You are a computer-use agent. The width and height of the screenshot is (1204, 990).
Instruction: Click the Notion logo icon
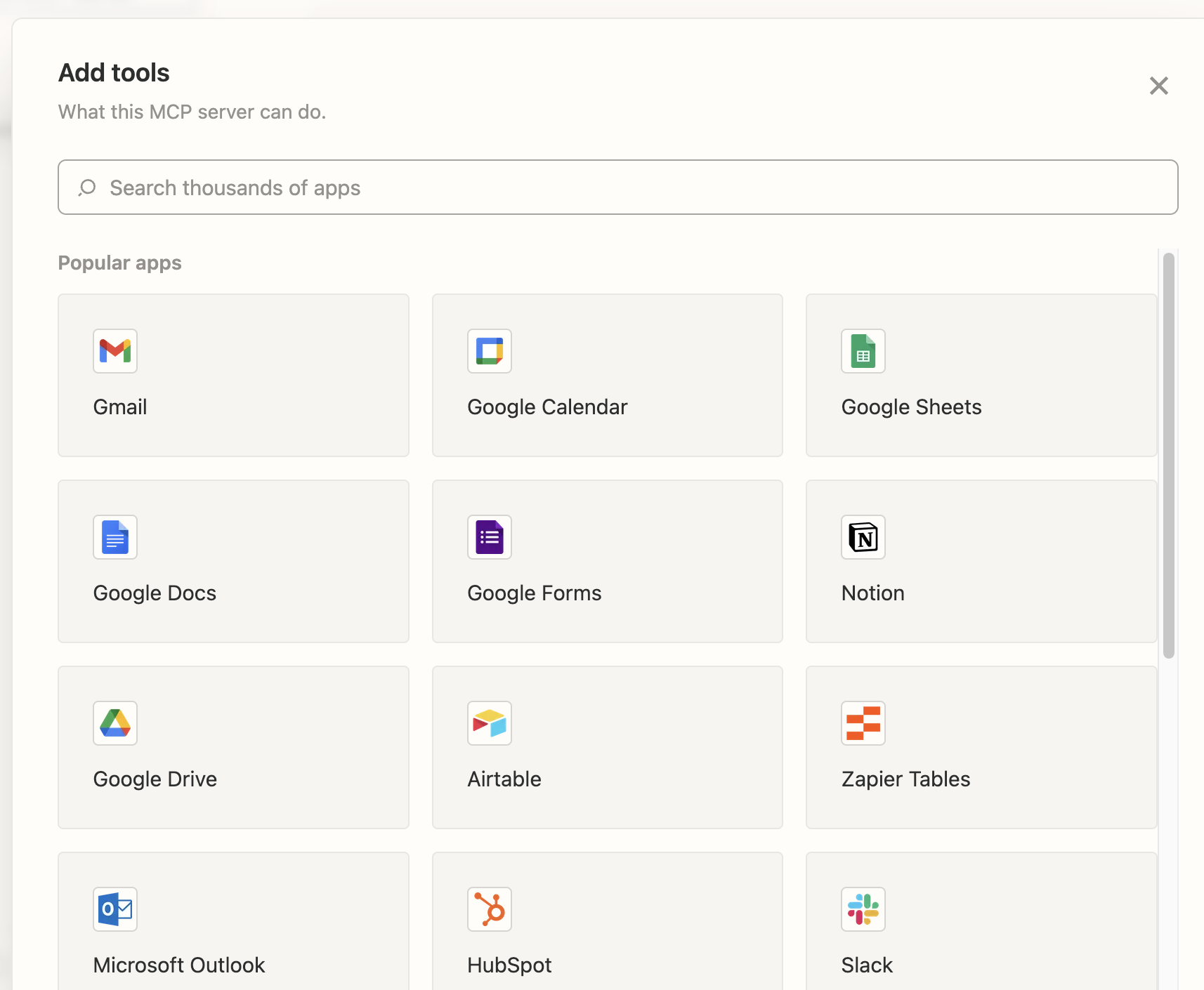(863, 537)
